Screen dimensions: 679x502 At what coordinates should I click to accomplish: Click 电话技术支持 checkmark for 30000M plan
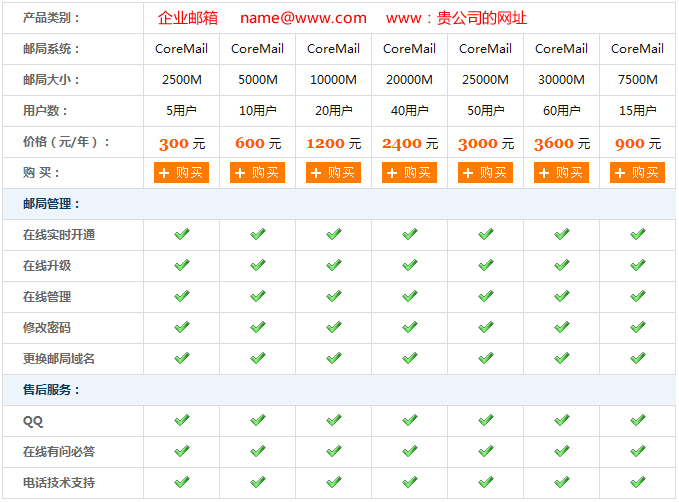[x=562, y=482]
